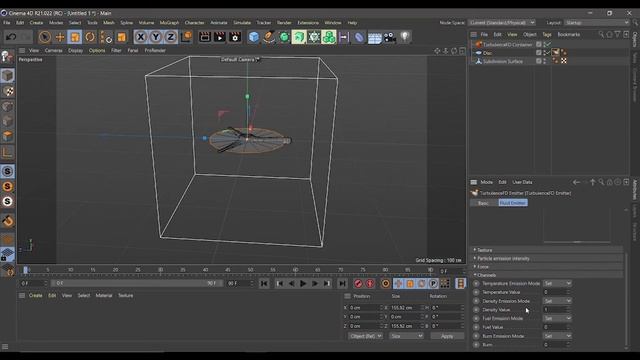This screenshot has height=360, width=640.
Task: Click the MoGraph Cloner green icon
Action: click(329, 37)
